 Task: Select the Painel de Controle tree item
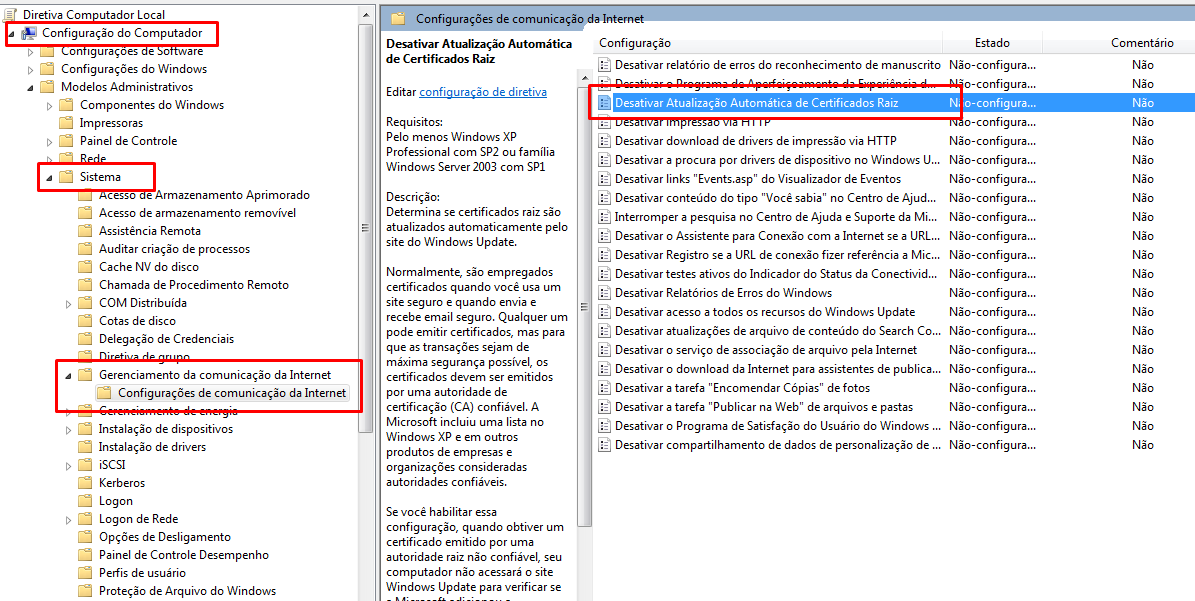click(128, 141)
